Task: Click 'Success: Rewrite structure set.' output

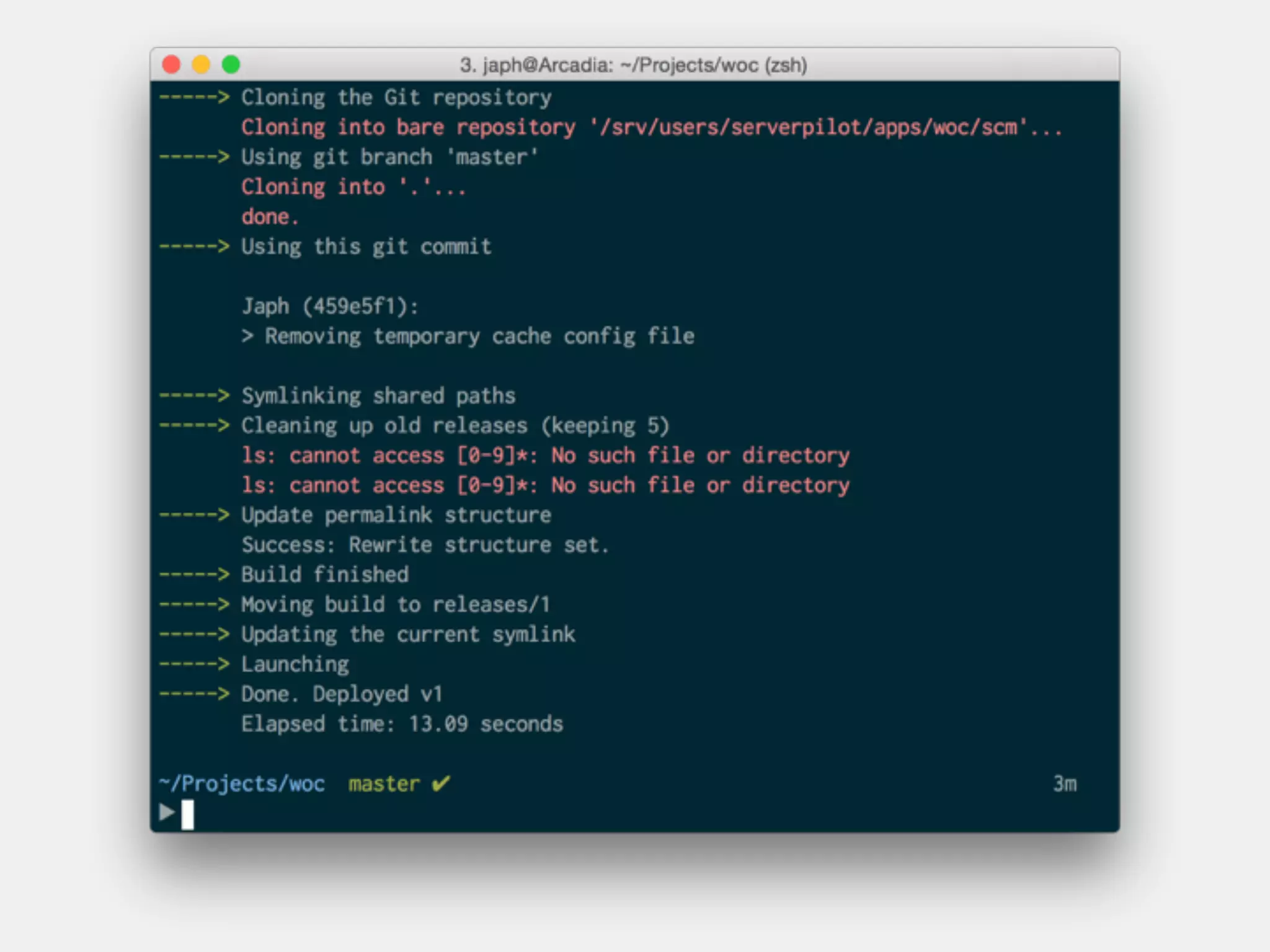Action: point(425,545)
